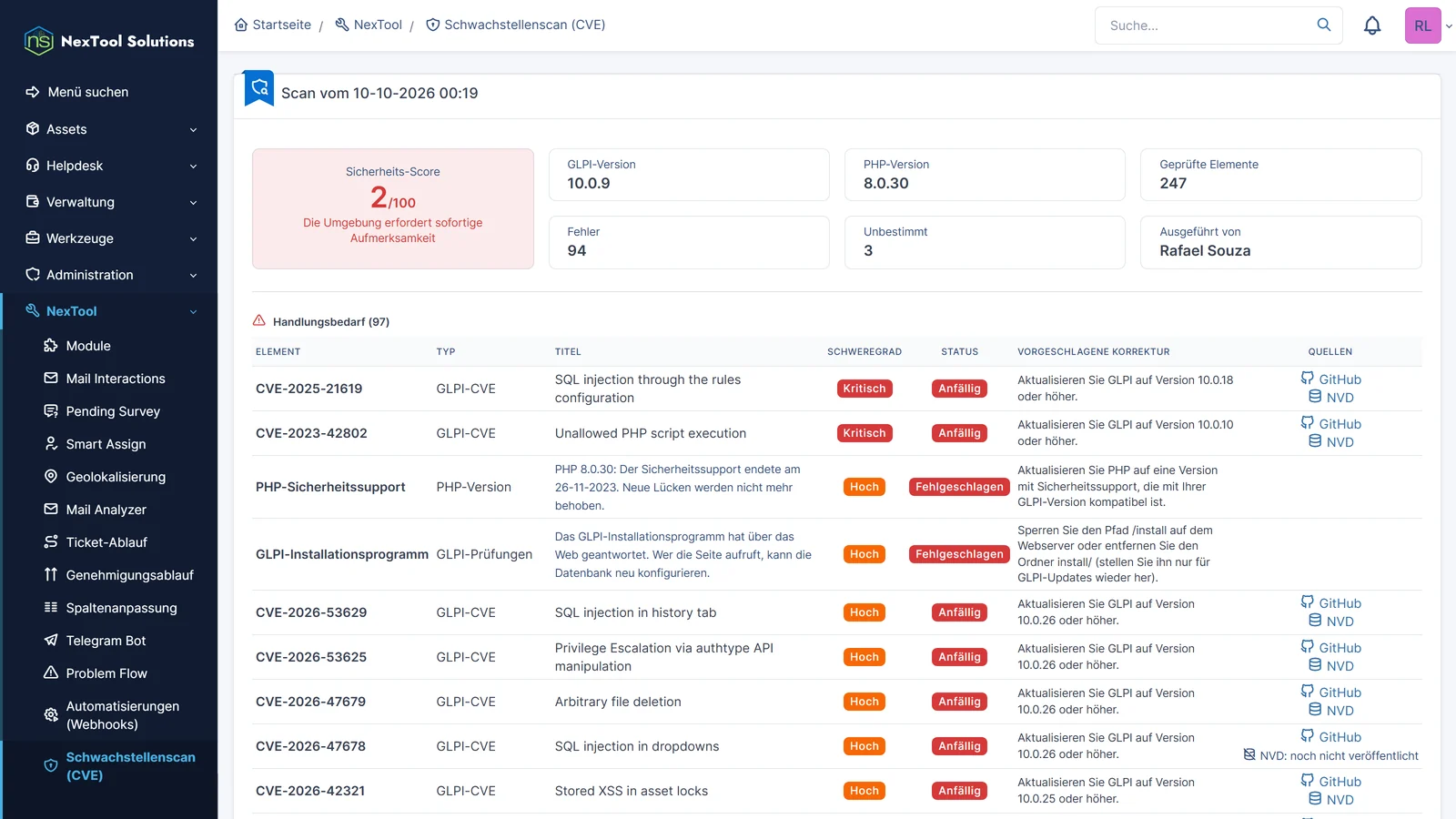Click the Pending Survey chat icon

[51, 411]
